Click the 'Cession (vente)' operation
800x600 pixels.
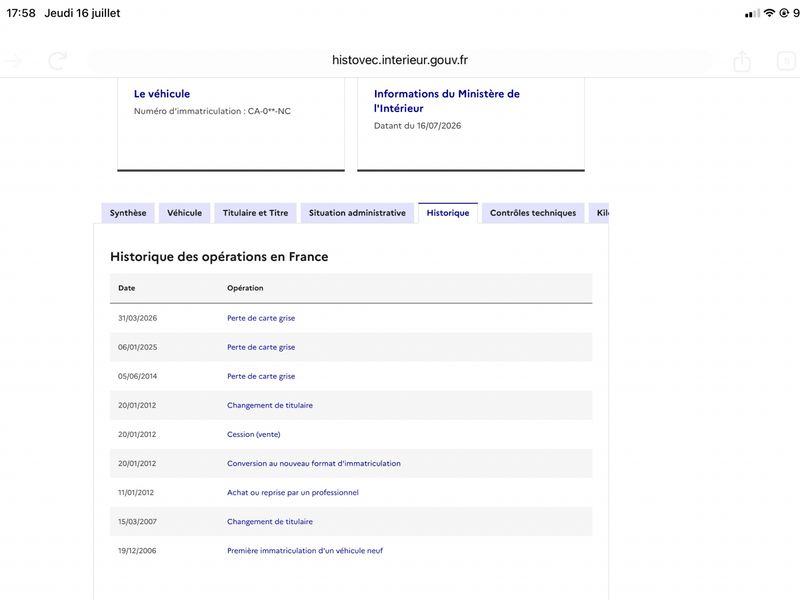[254, 434]
